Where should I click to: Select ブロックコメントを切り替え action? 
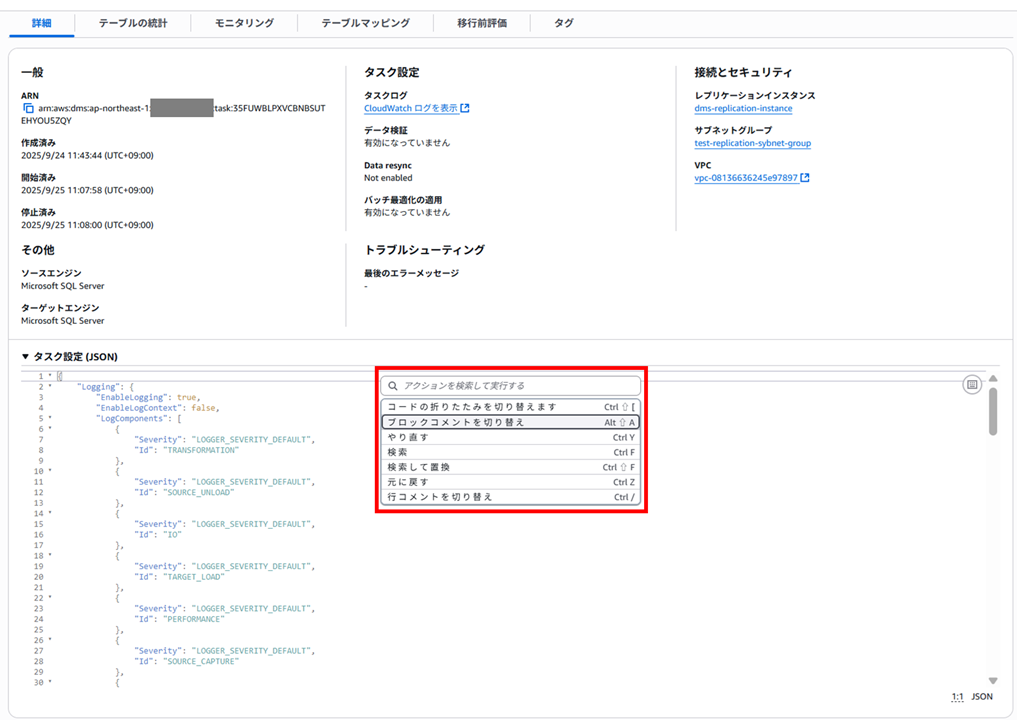pyautogui.click(x=510, y=422)
